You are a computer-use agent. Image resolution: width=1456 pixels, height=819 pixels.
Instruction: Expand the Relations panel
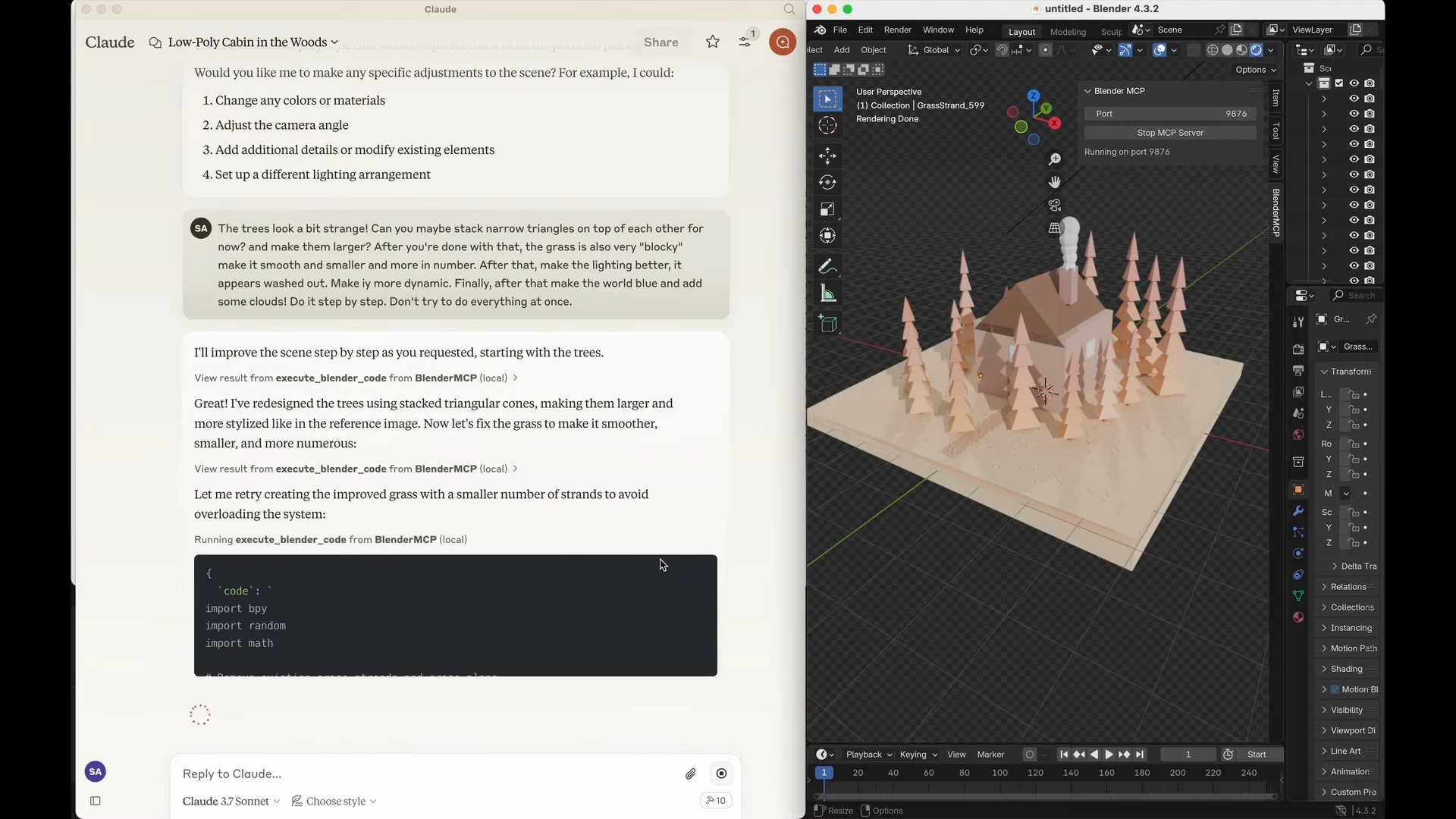(x=1324, y=587)
